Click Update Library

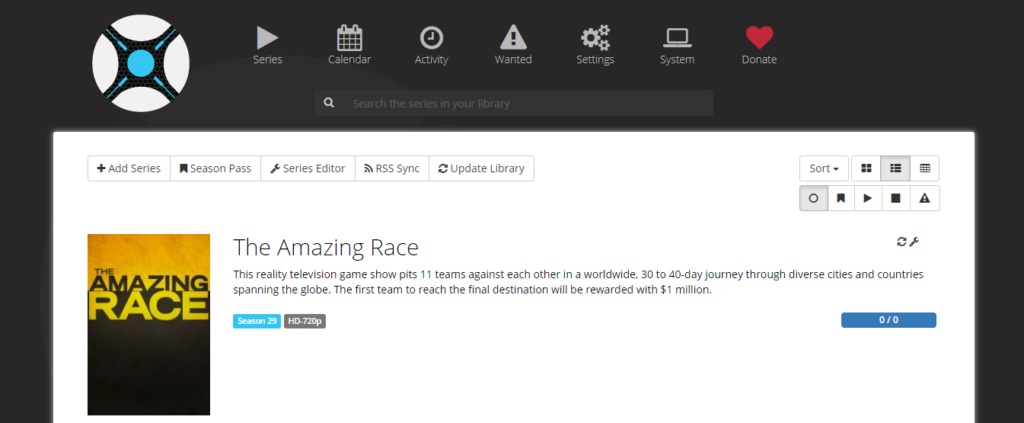click(481, 168)
